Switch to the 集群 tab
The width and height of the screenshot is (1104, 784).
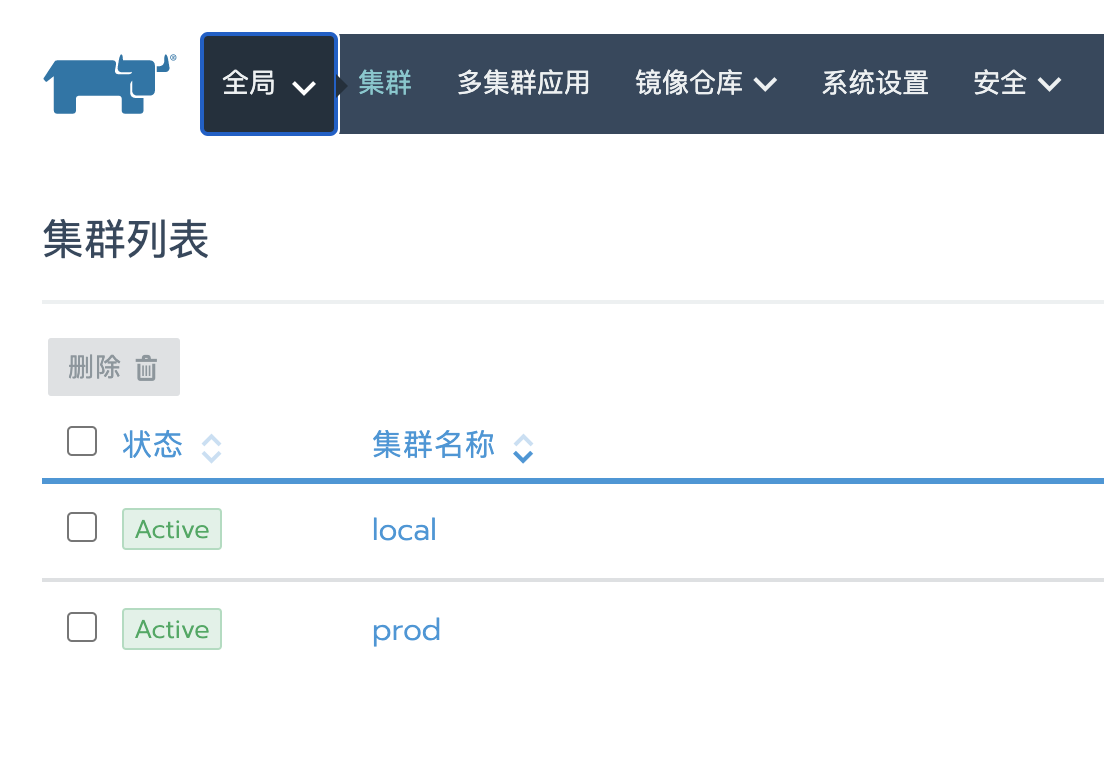384,83
